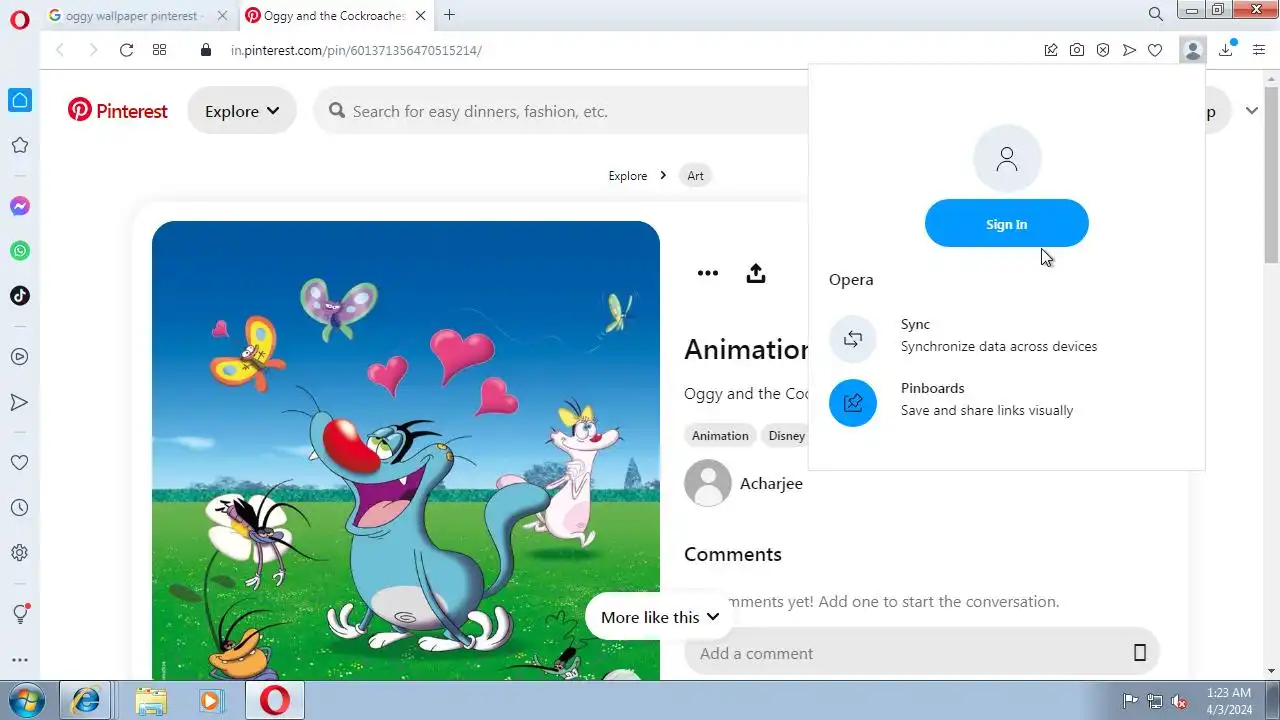Open the tab grid speed dial icon

(159, 50)
